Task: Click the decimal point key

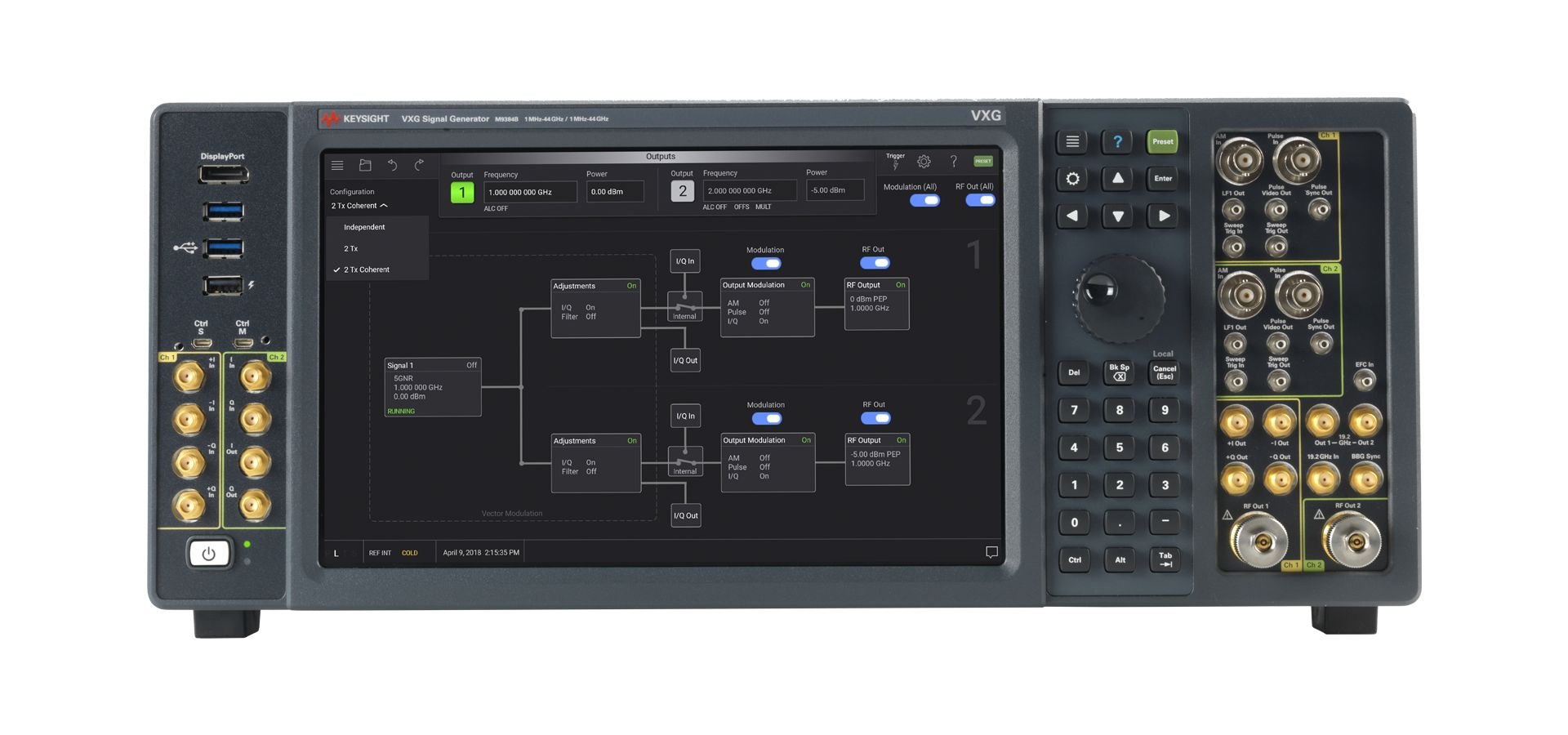Action: pyautogui.click(x=1119, y=523)
